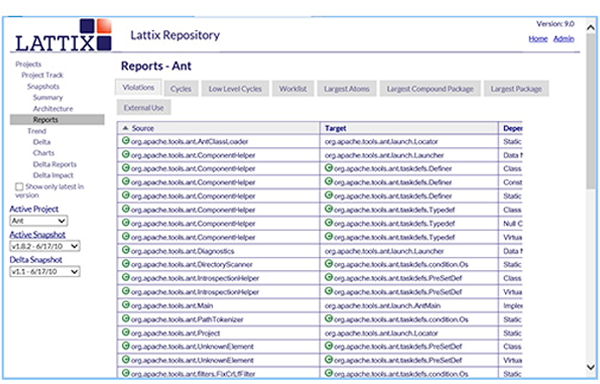Show the Largest Compound Package tab
Image resolution: width=600 pixels, height=384 pixels.
430,89
